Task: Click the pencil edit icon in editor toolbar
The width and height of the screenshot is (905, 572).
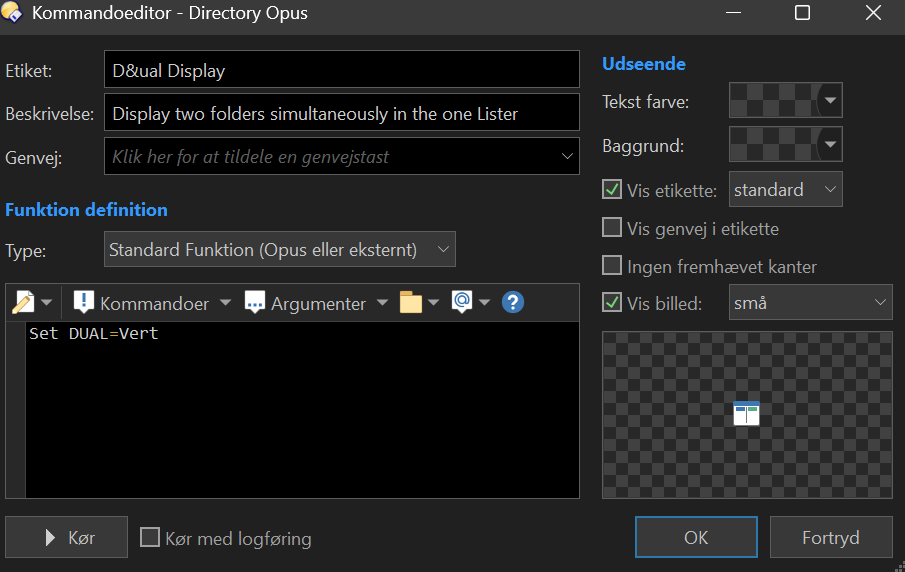Action: coord(24,302)
